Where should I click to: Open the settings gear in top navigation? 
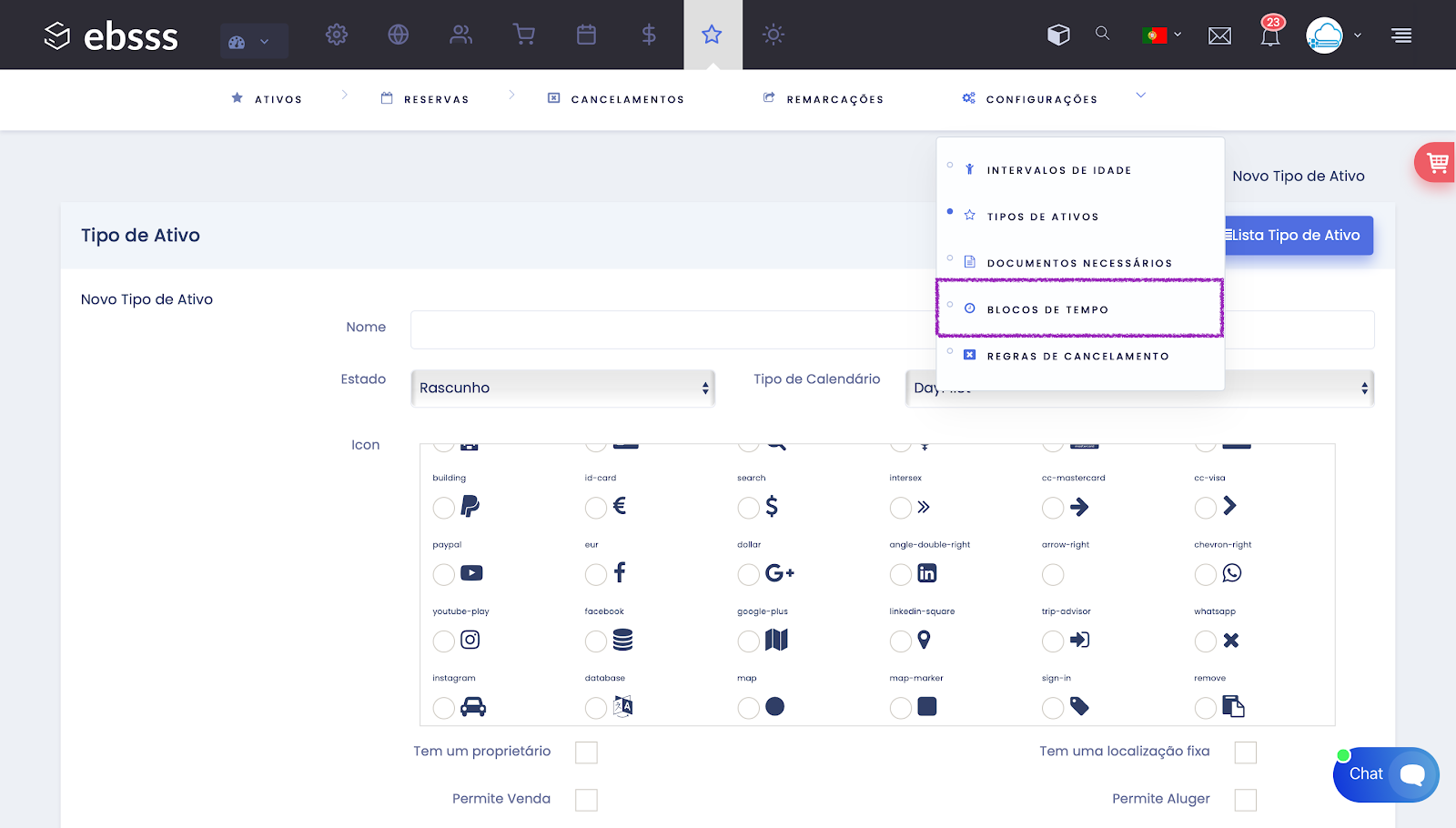coord(337,35)
